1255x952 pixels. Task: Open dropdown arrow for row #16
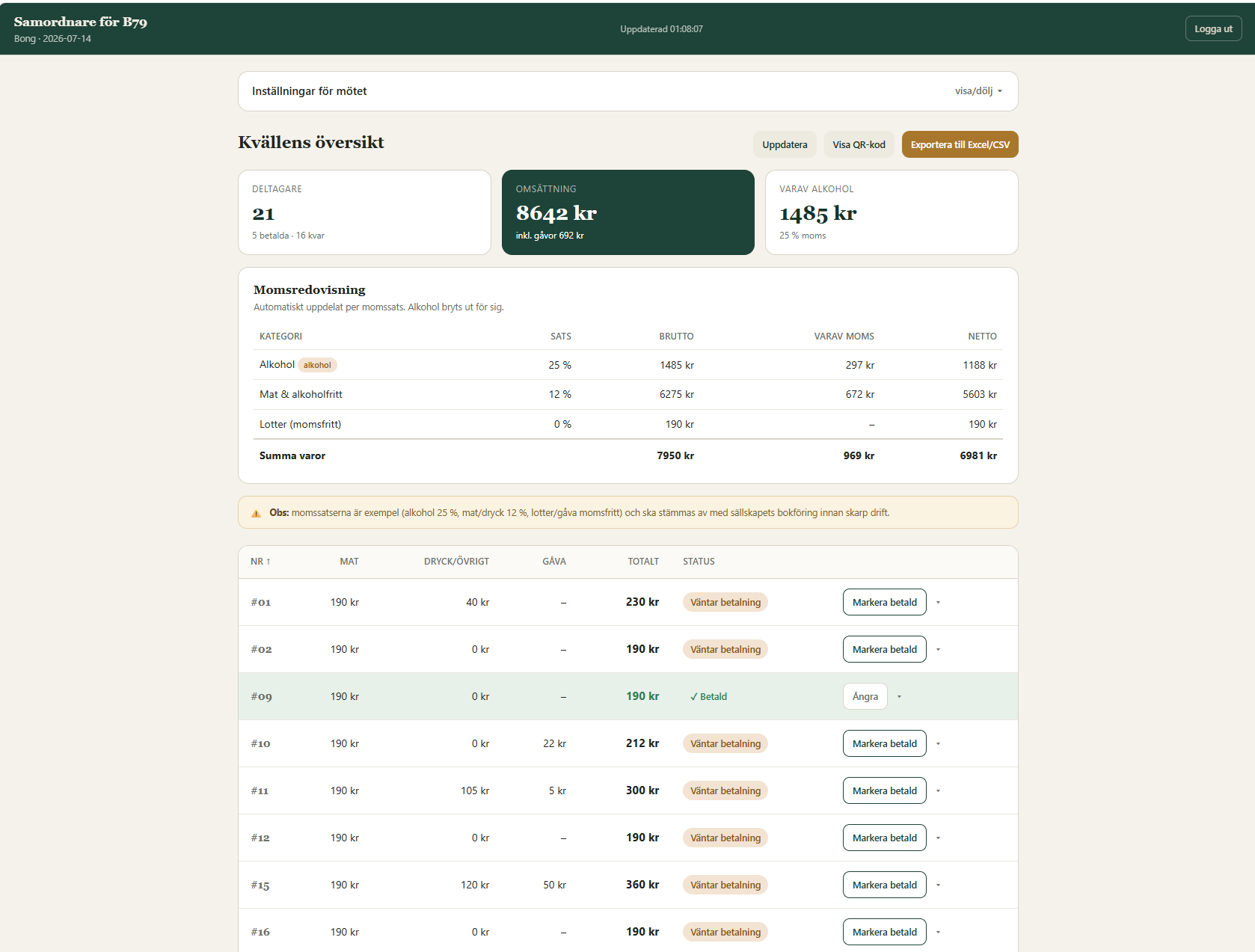point(938,932)
